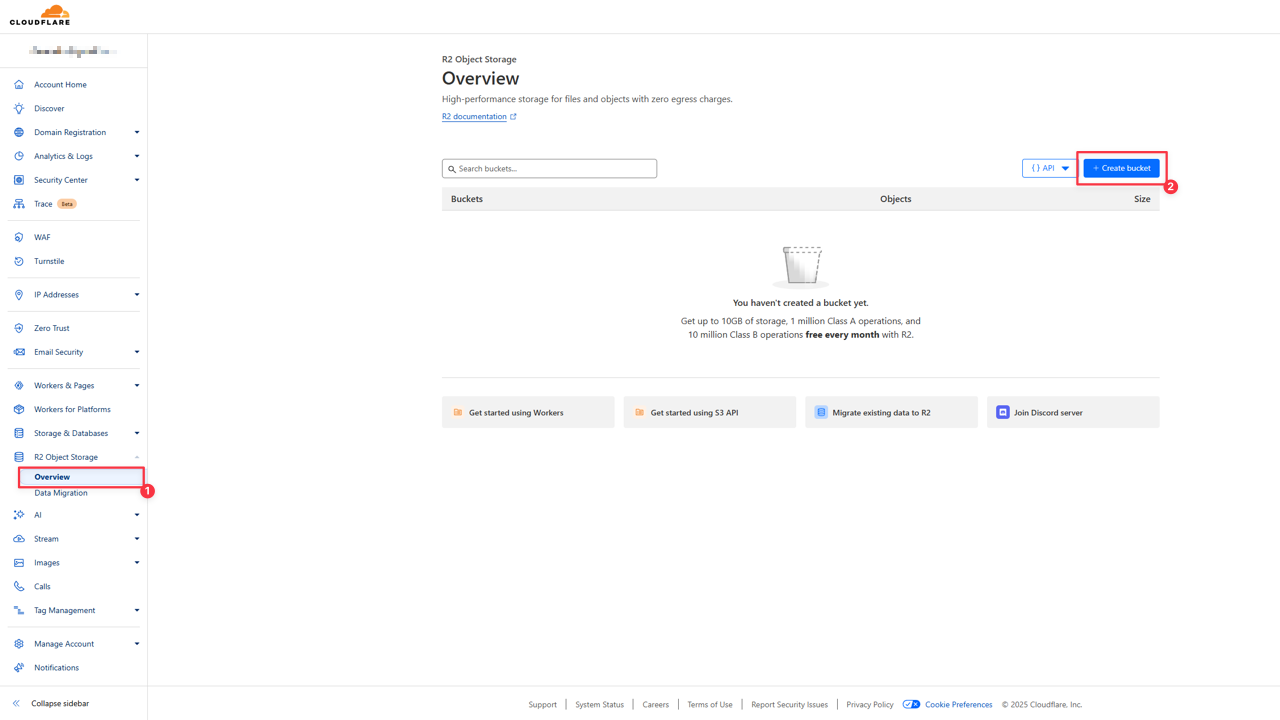Viewport: 1280px width, 720px height.
Task: Toggle the Cookie Preferences switch icon
Action: coord(911,705)
